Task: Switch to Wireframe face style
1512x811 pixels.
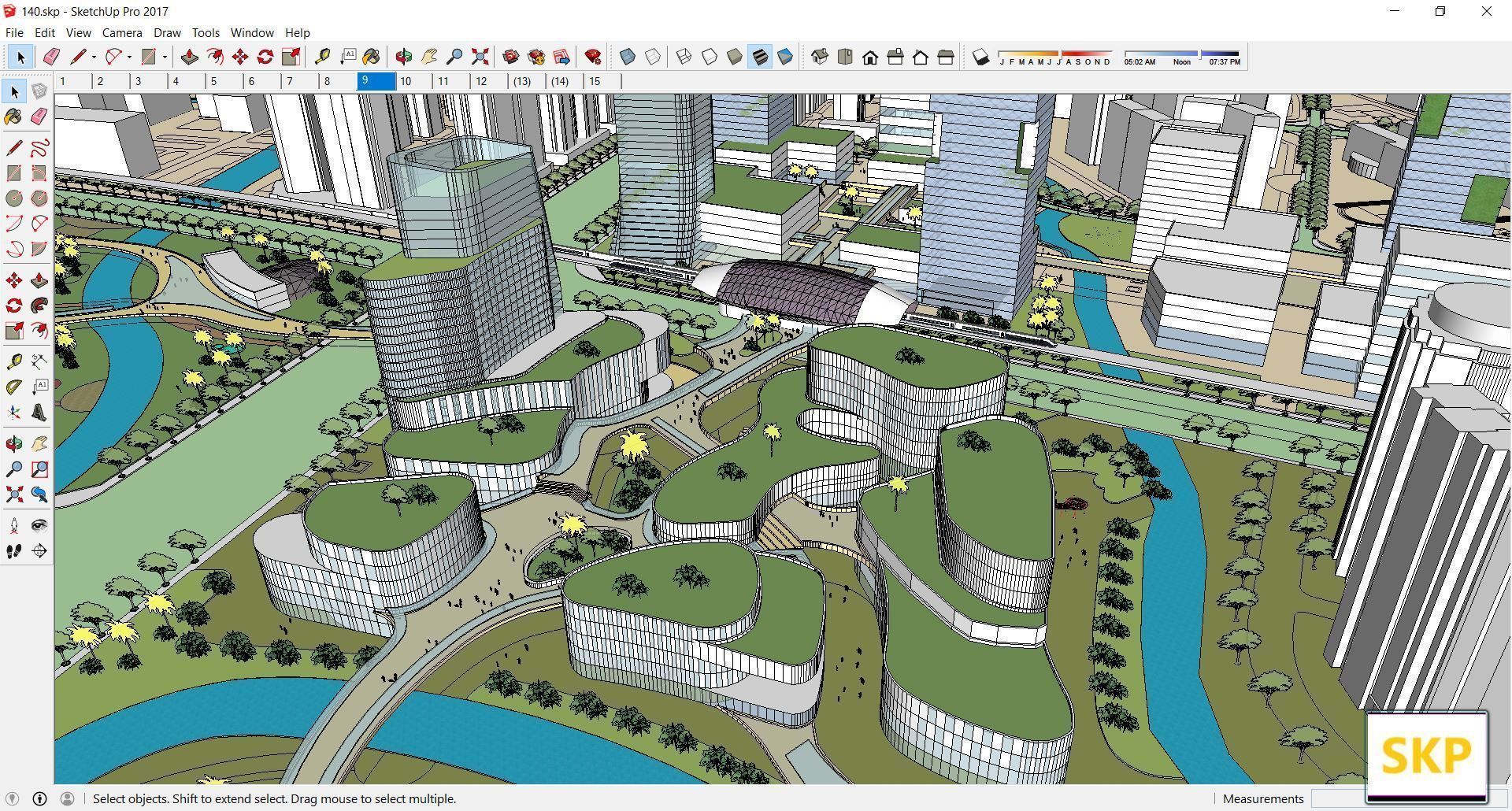Action: click(x=684, y=57)
